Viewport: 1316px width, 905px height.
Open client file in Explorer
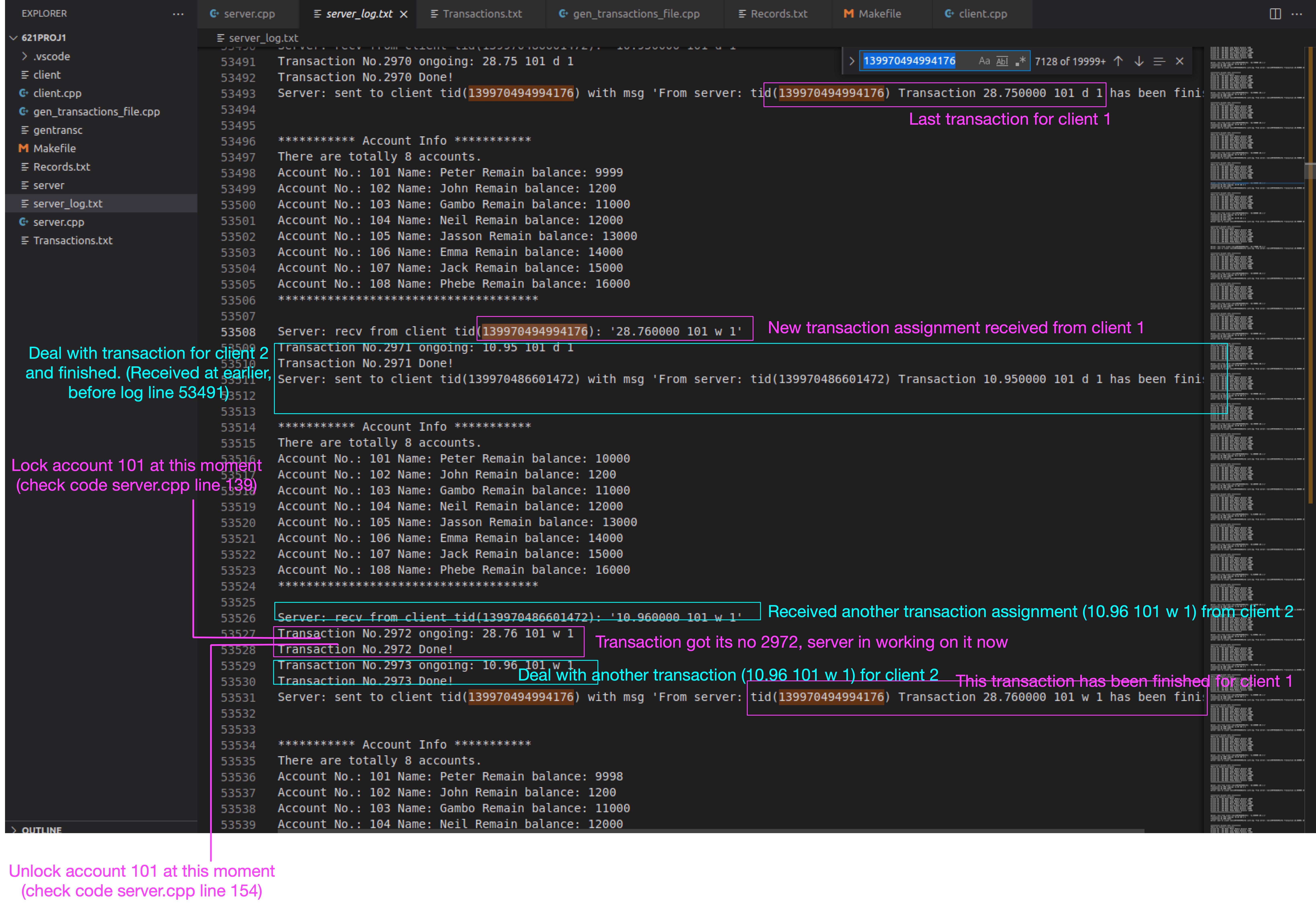point(101,75)
